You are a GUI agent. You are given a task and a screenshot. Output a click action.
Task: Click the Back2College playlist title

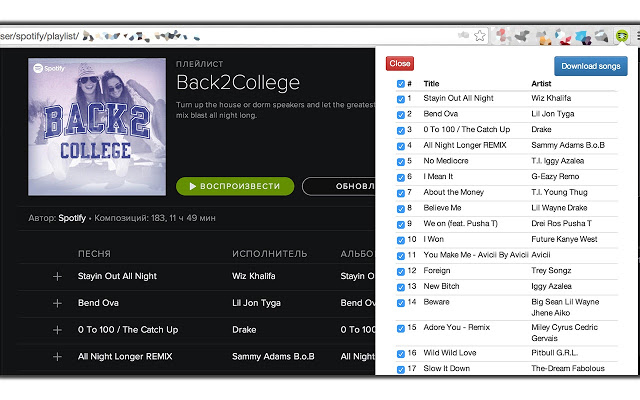pyautogui.click(x=238, y=83)
